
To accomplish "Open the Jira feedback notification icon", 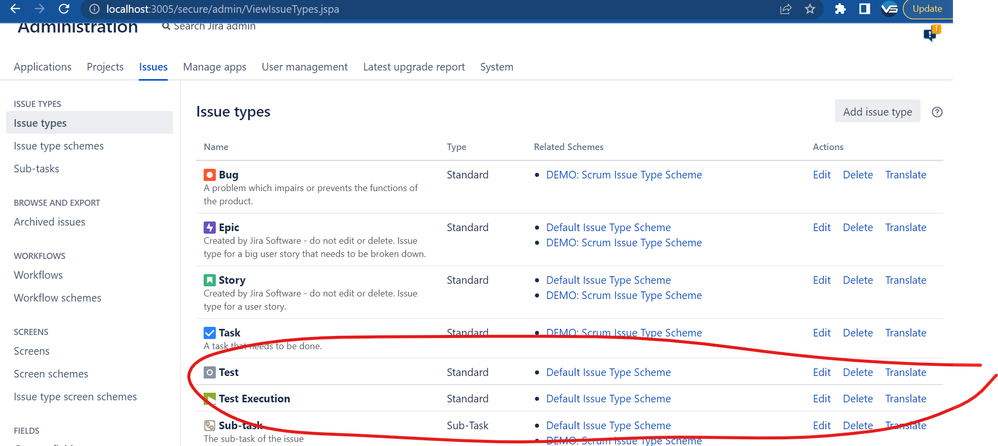I will click(932, 33).
